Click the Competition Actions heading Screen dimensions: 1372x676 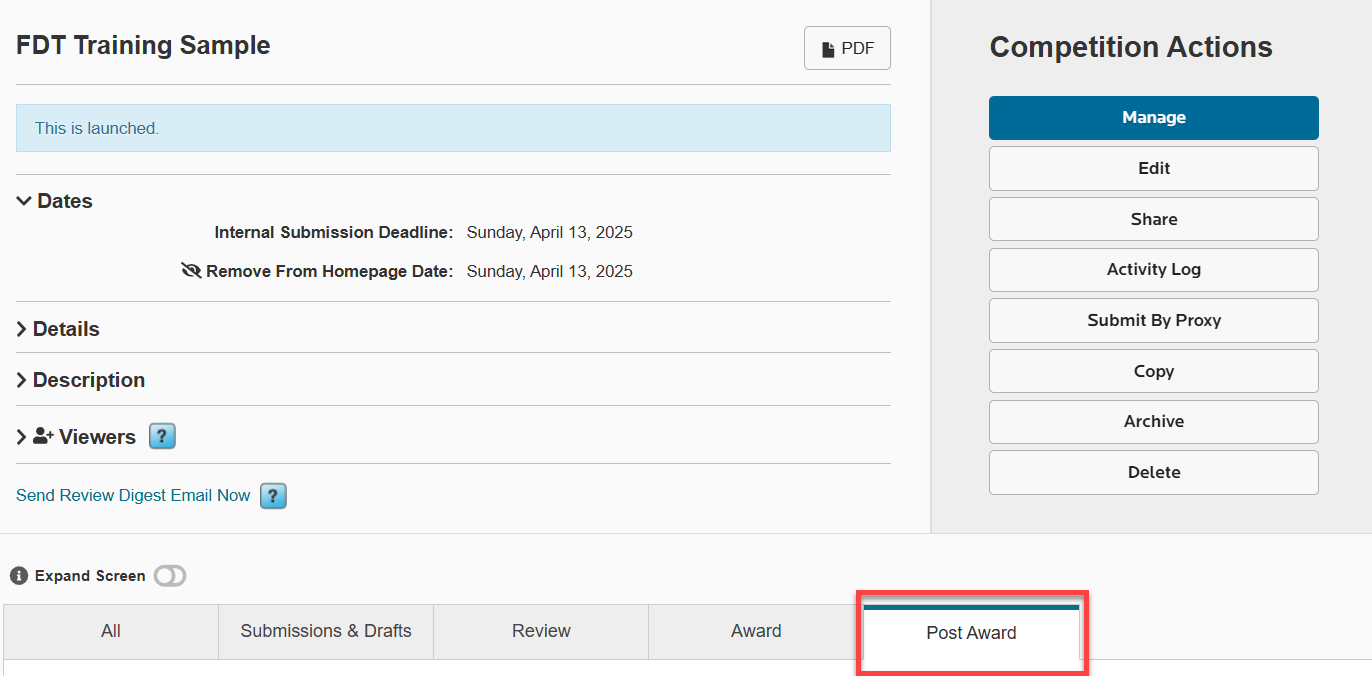click(x=1131, y=47)
